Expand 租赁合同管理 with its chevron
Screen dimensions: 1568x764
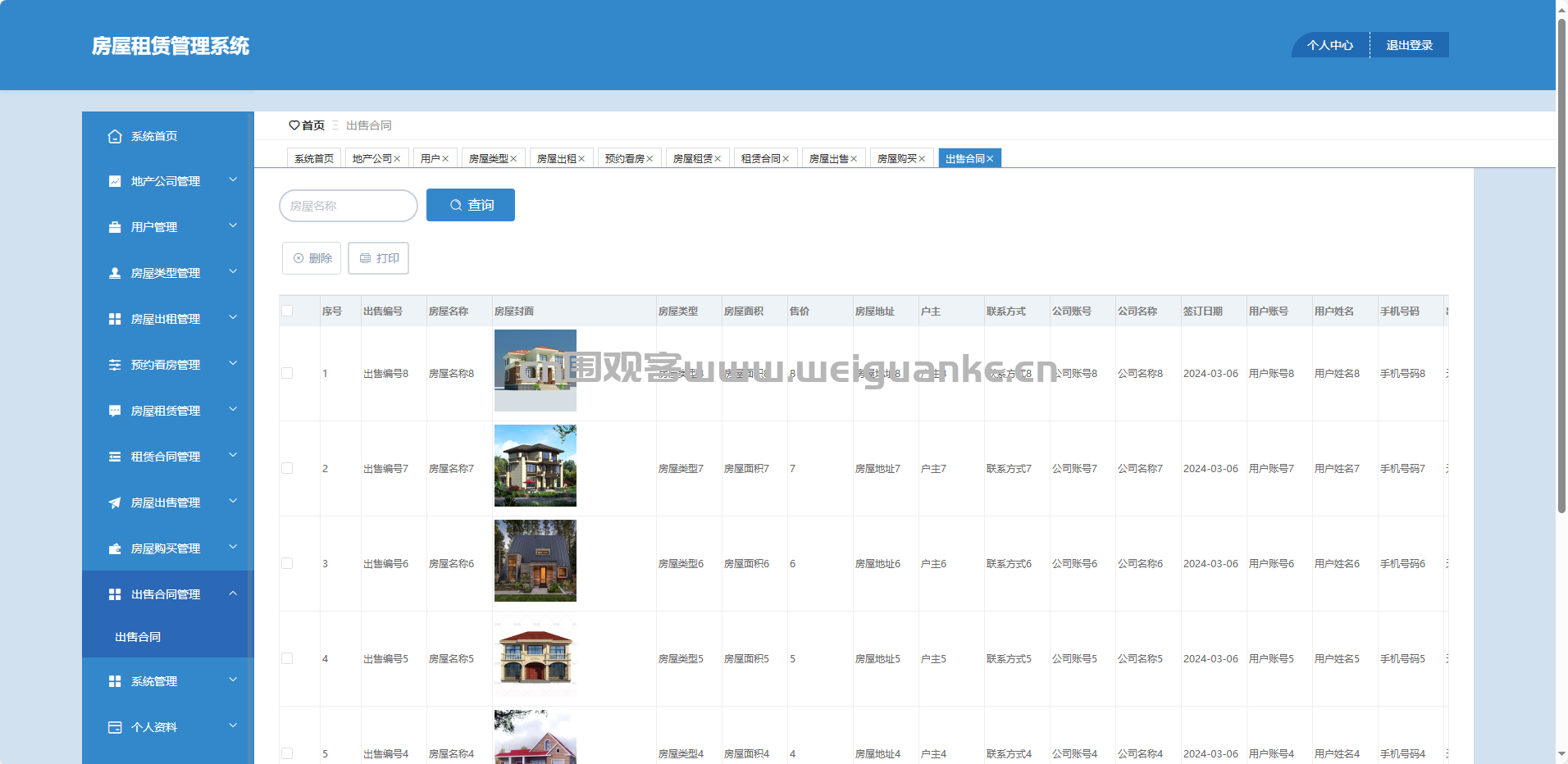pyautogui.click(x=233, y=455)
